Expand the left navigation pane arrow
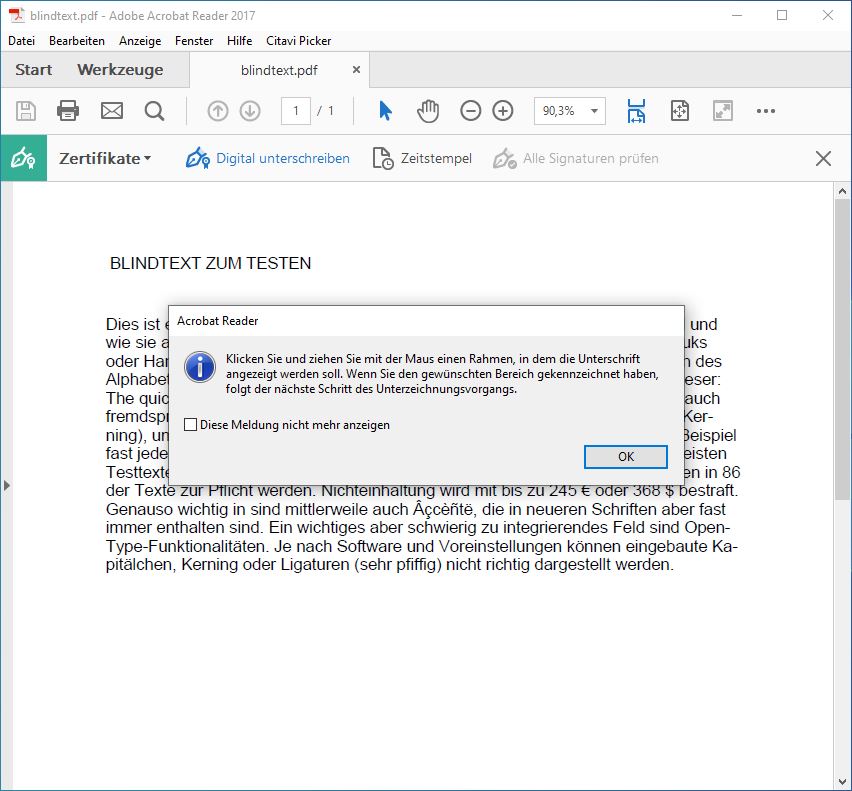The image size is (852, 791). tap(7, 485)
